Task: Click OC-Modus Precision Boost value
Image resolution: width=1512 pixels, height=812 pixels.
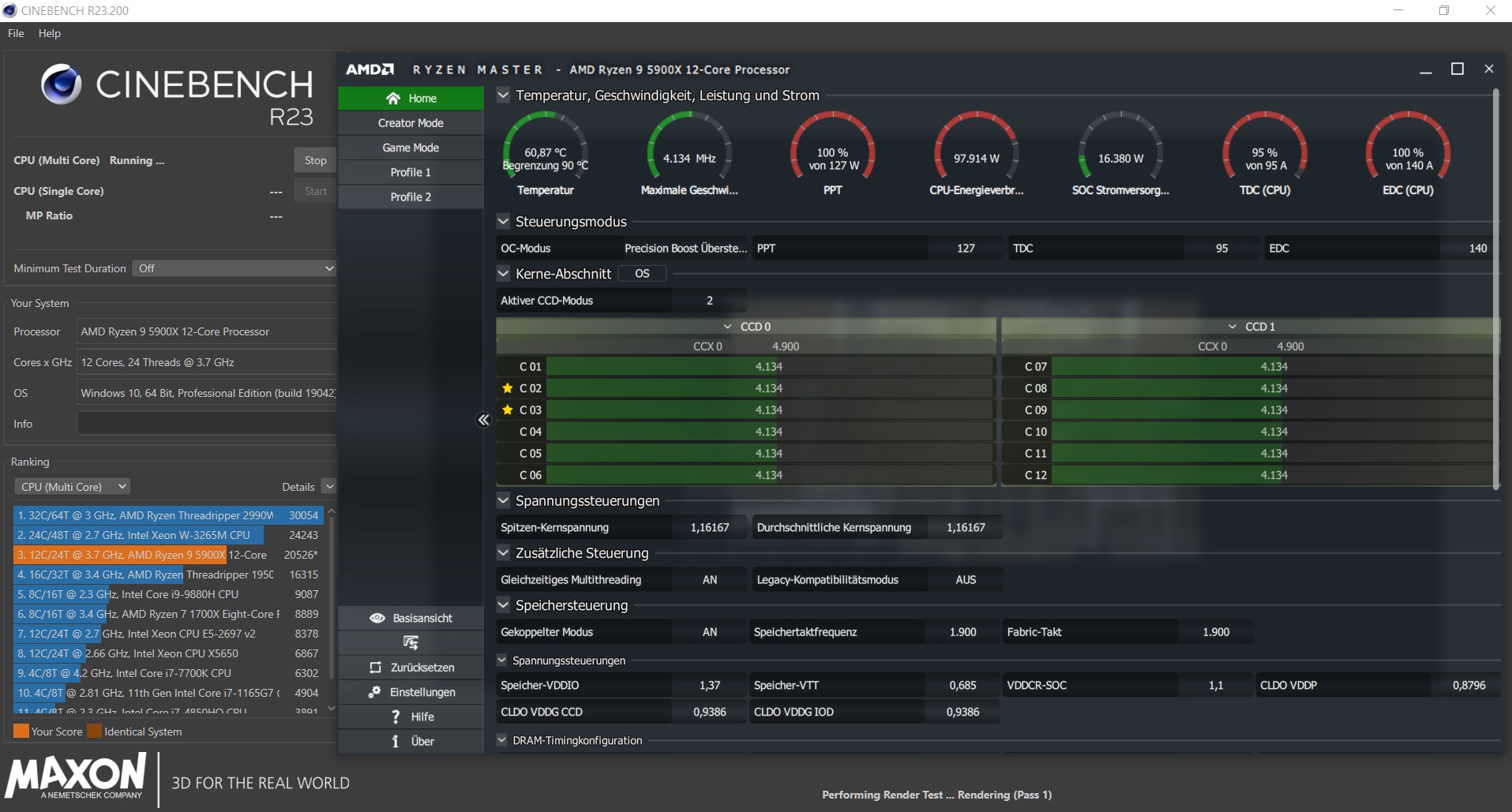Action: [x=685, y=248]
